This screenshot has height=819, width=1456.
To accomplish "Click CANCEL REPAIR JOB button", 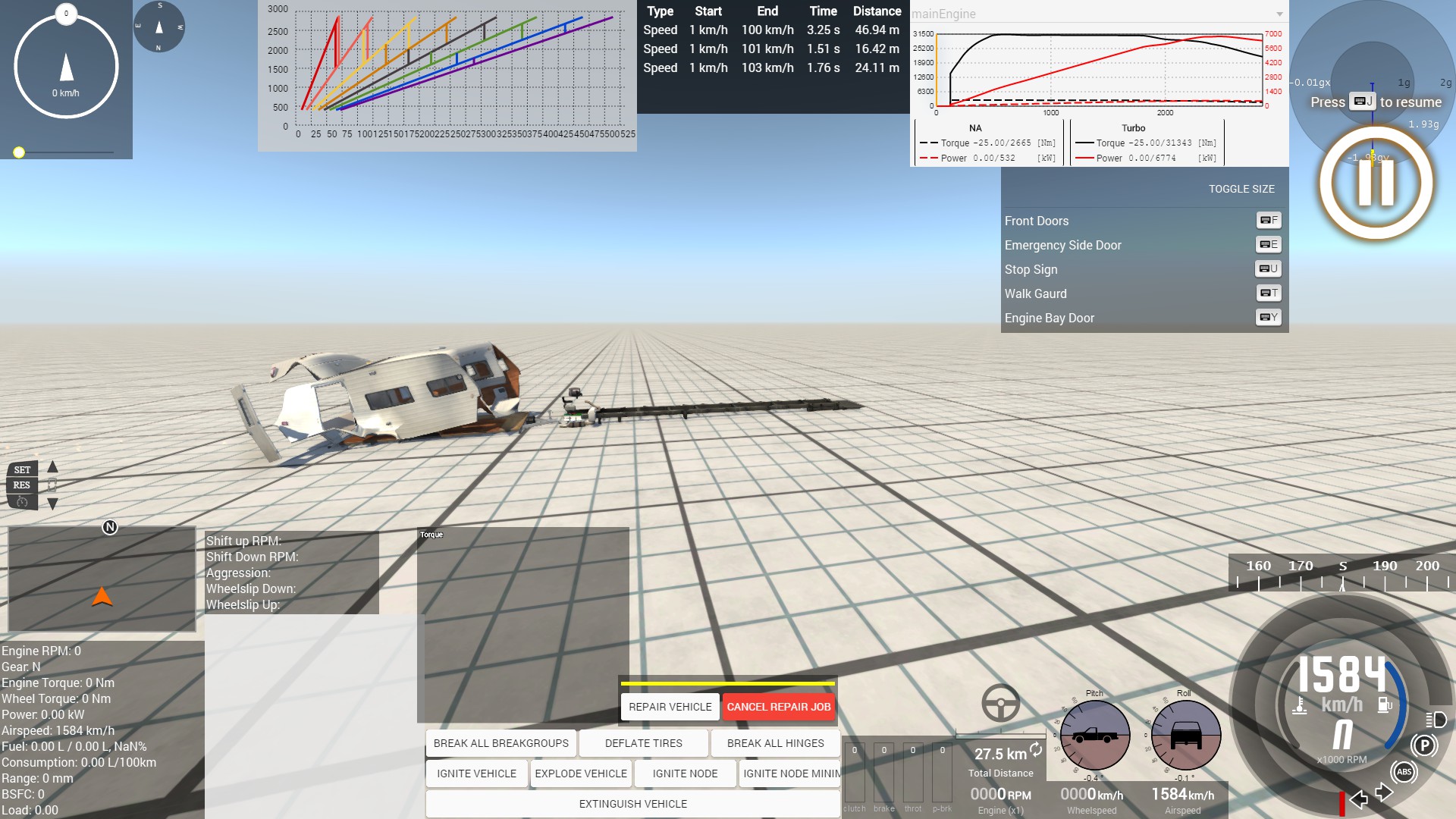I will tap(779, 707).
